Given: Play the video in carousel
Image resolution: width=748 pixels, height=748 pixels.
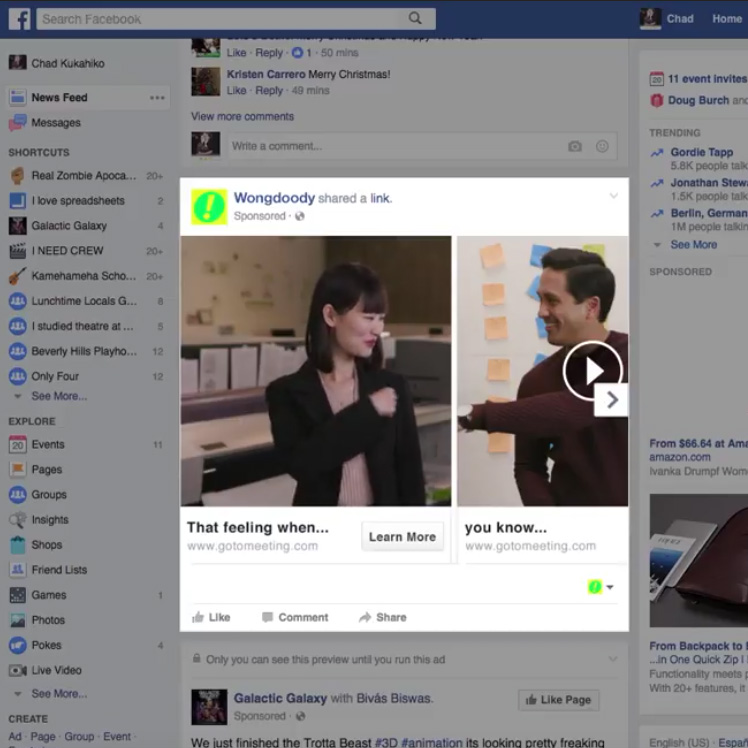Looking at the screenshot, I should (592, 371).
